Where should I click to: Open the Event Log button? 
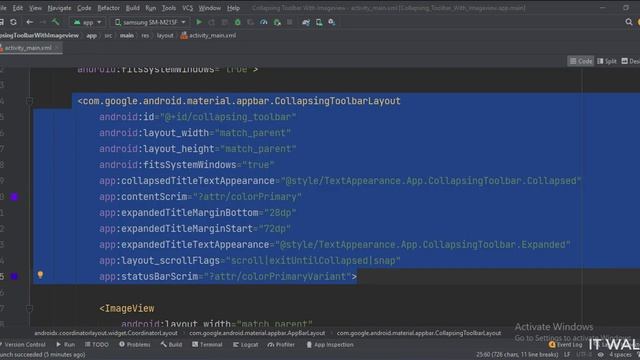tap(566, 344)
